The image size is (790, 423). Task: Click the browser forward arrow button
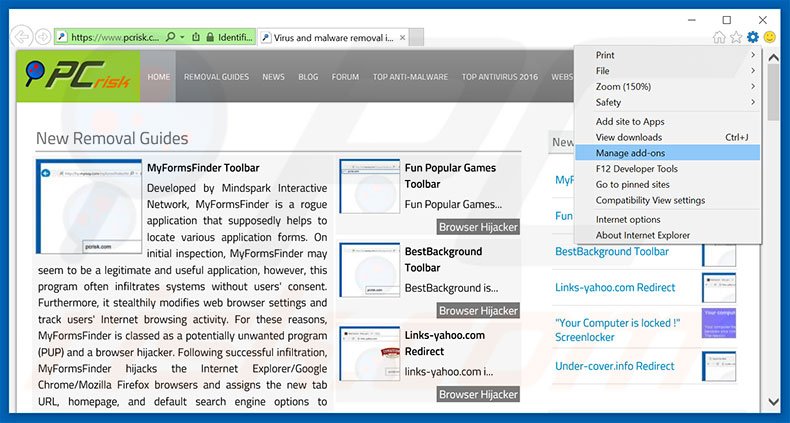[x=43, y=37]
